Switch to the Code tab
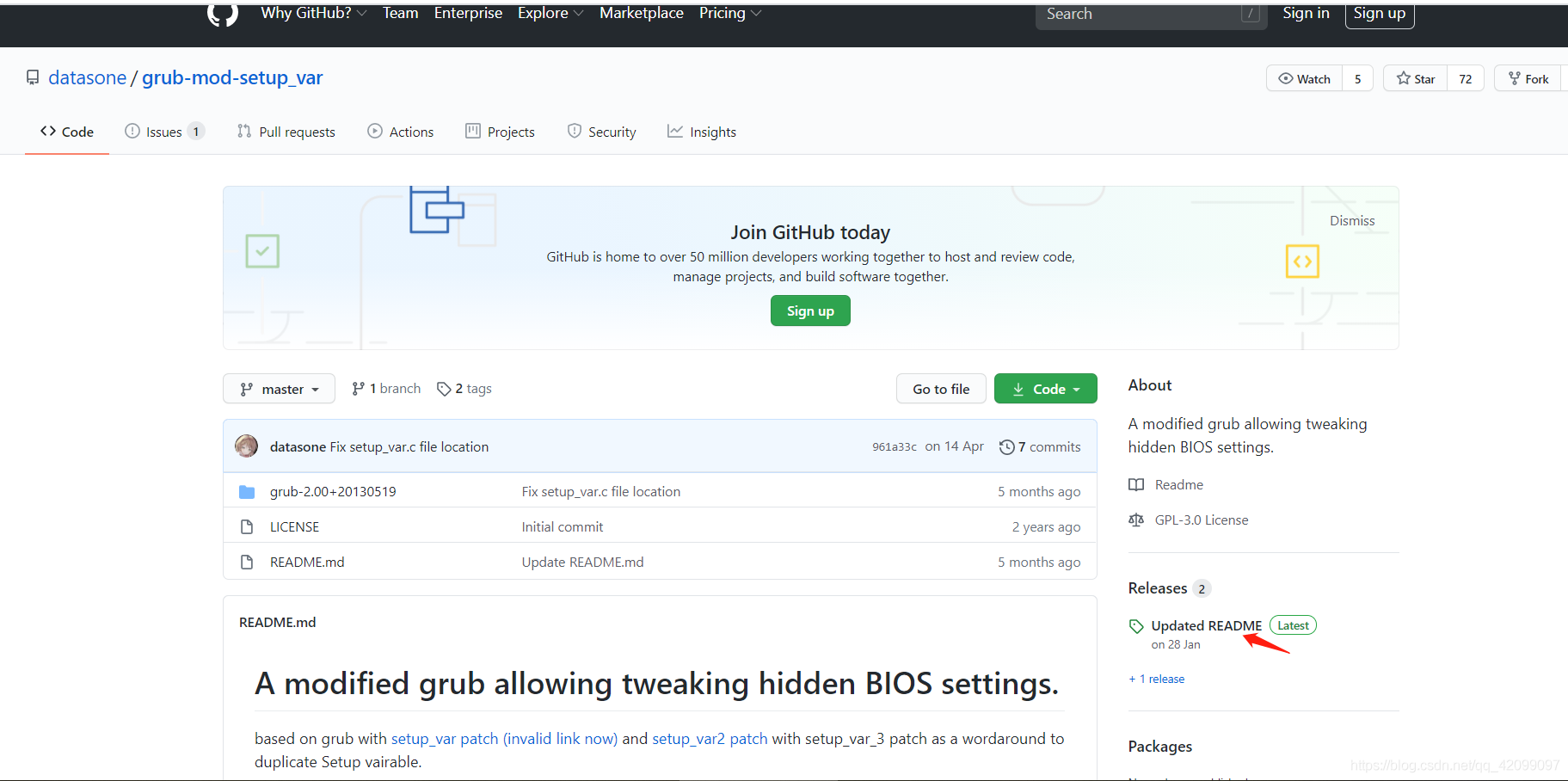The height and width of the screenshot is (781, 1568). pyautogui.click(x=67, y=132)
